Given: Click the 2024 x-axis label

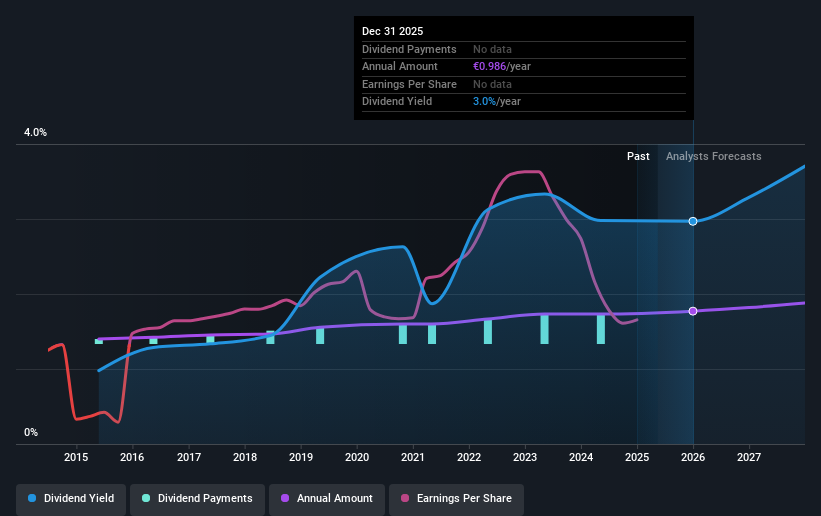Looking at the screenshot, I should click(581, 457).
